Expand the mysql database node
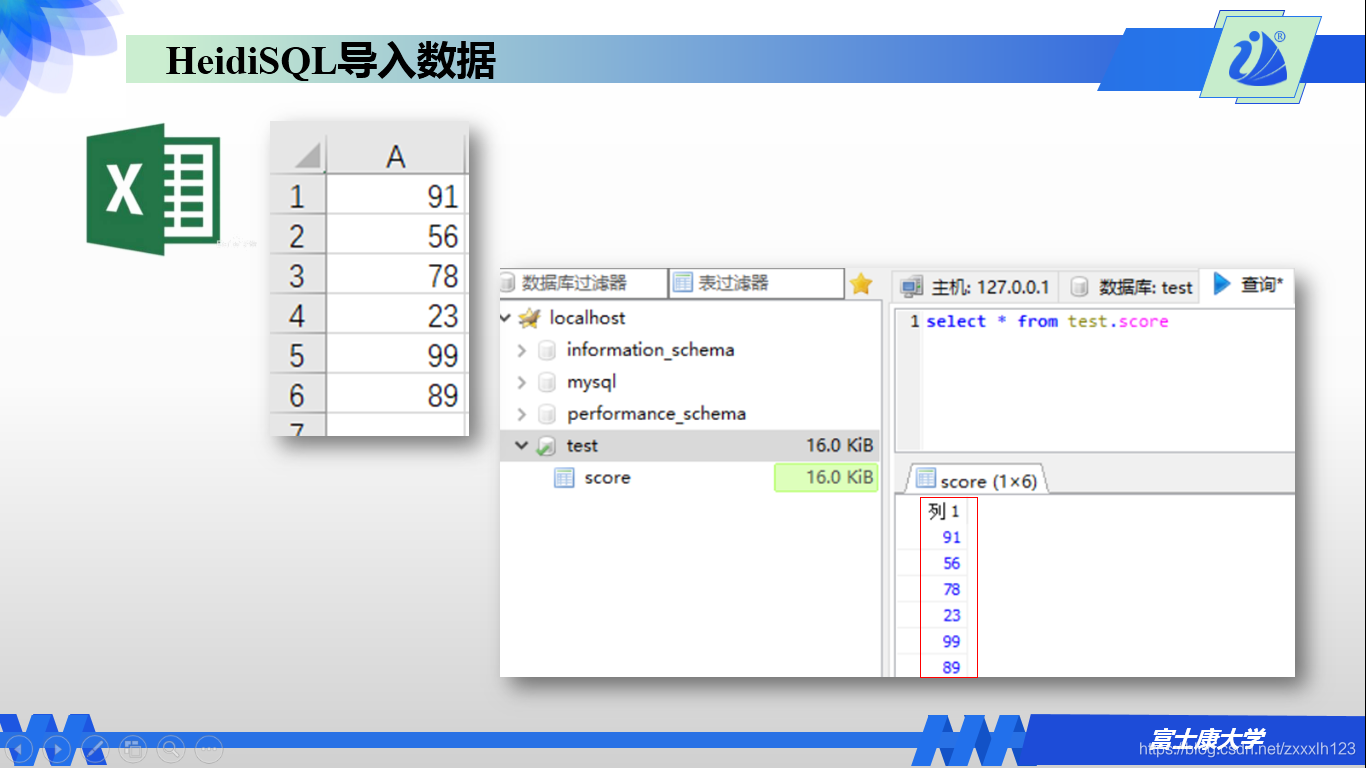 pyautogui.click(x=522, y=381)
